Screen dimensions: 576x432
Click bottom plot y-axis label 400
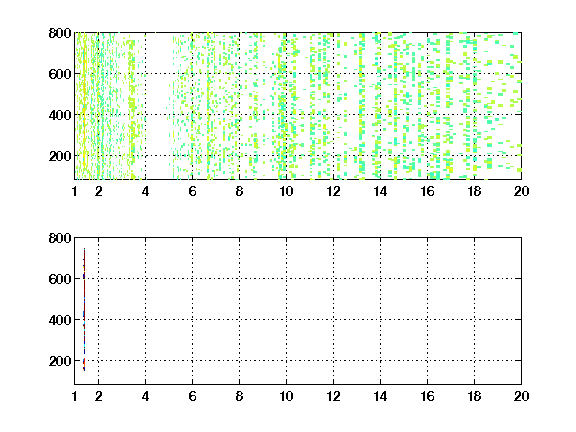(x=60, y=320)
